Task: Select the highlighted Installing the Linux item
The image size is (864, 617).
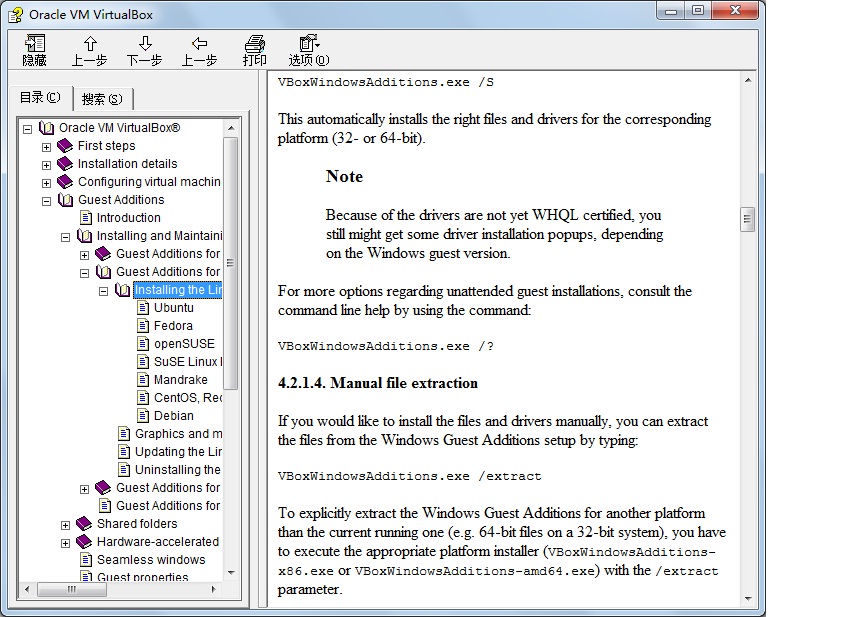Action: (x=177, y=290)
